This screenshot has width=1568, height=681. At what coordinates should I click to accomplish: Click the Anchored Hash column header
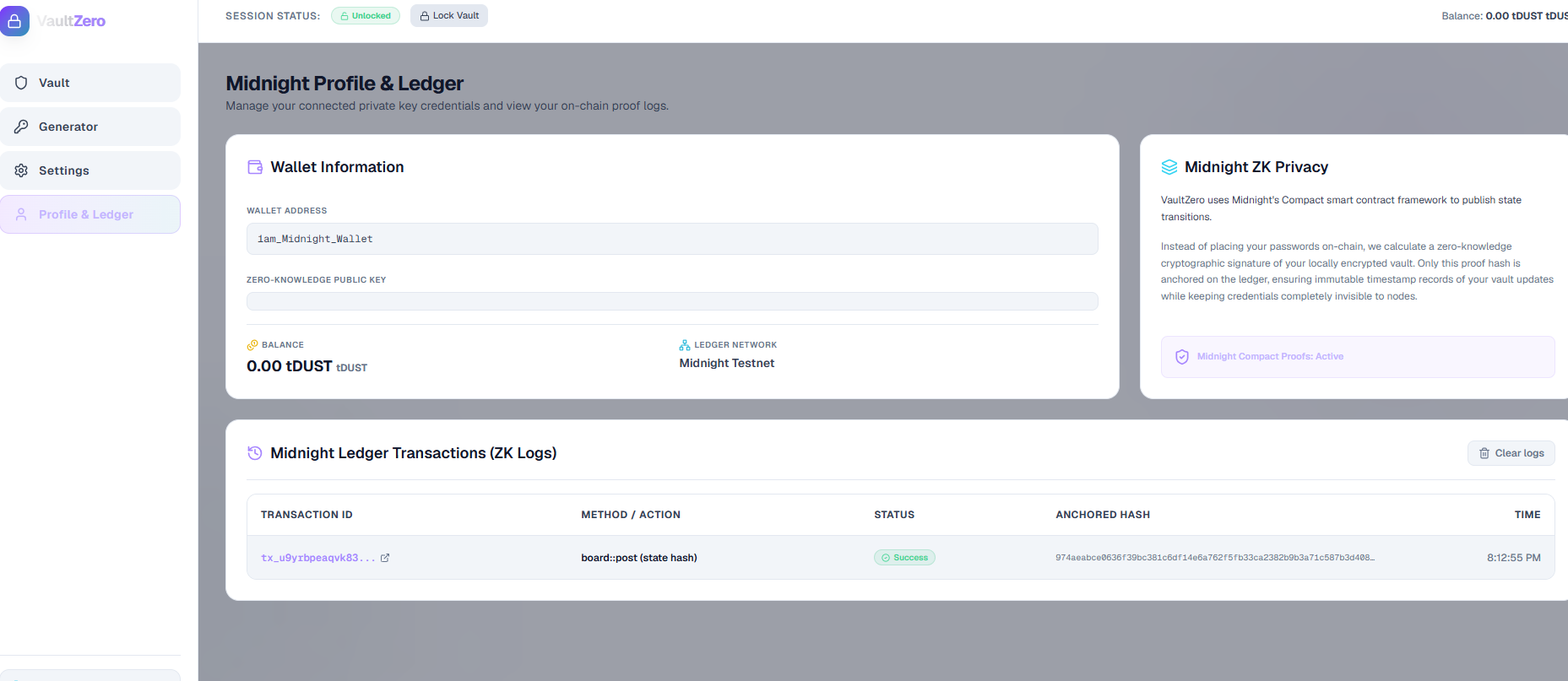[x=1103, y=515]
